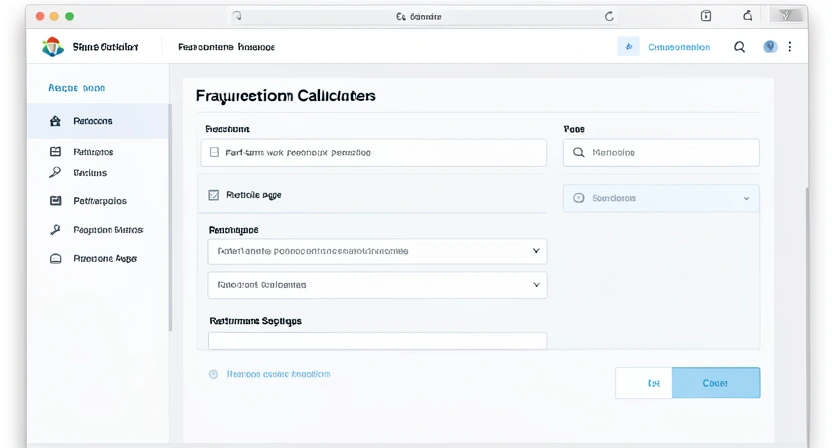
Task: Select the Feopnoon Mitros sidebar item
Action: (x=108, y=230)
